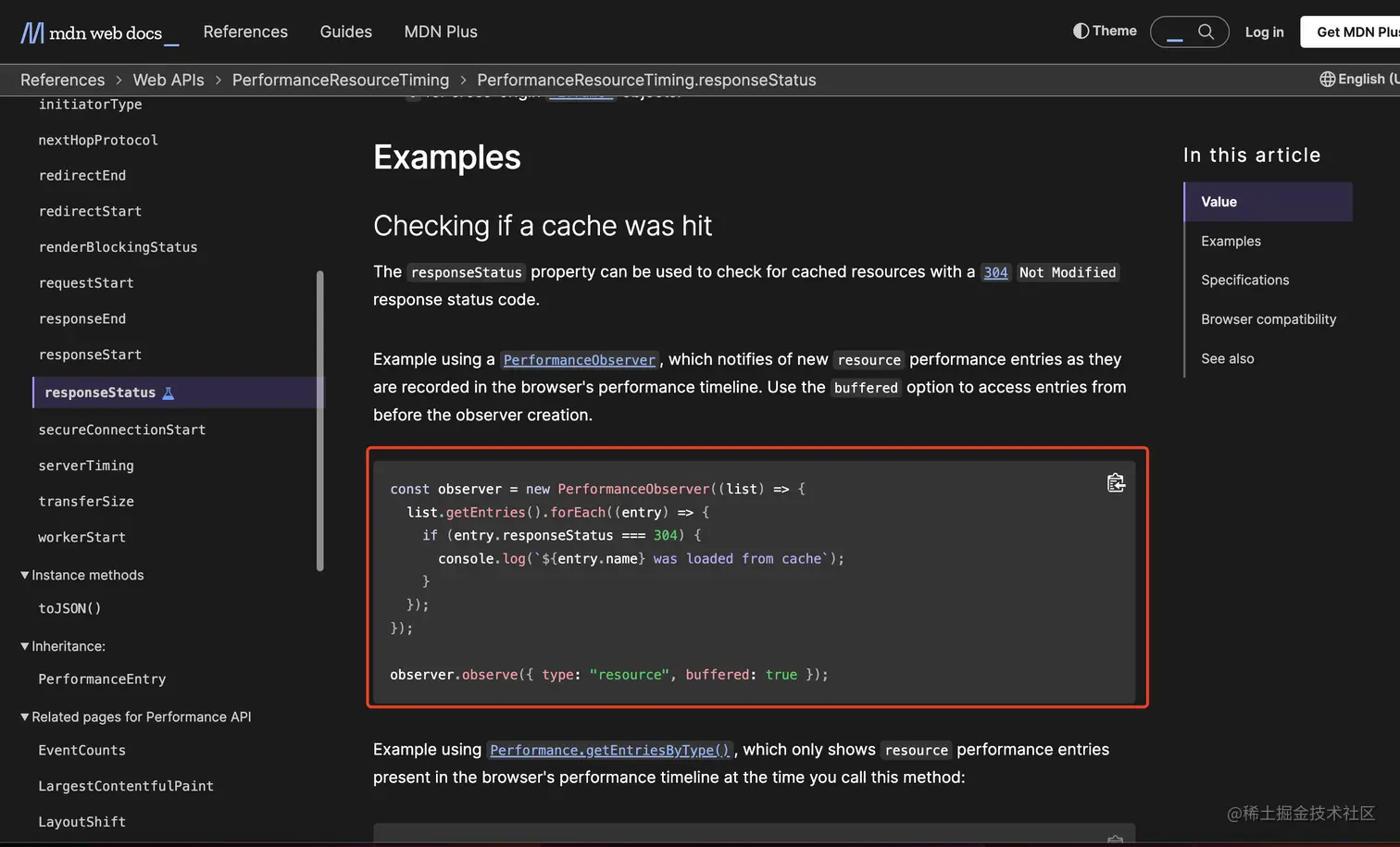Viewport: 1400px width, 847px height.
Task: Click the experimental flask icon beside responseStatus
Action: tap(169, 392)
